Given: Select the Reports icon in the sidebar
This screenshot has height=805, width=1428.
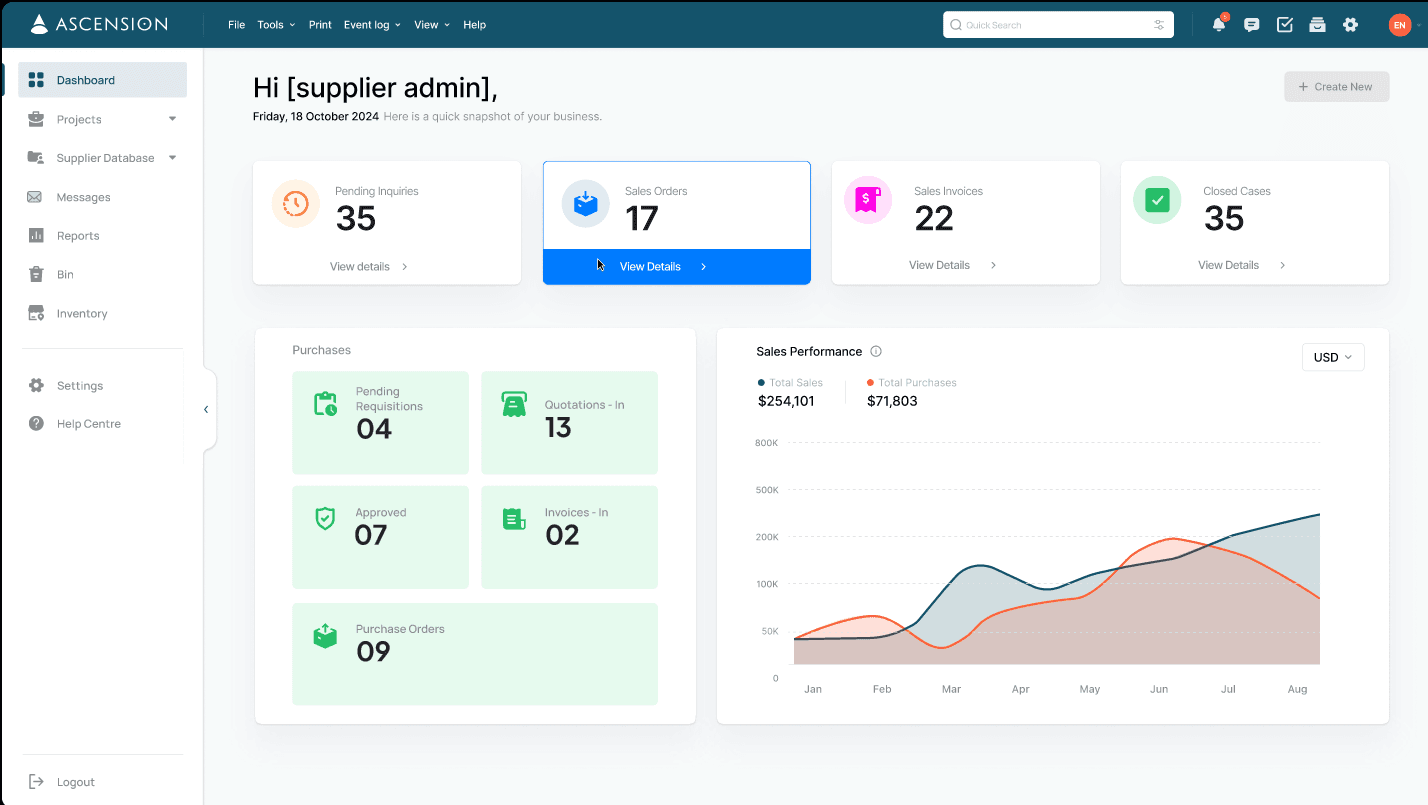Looking at the screenshot, I should coord(36,235).
